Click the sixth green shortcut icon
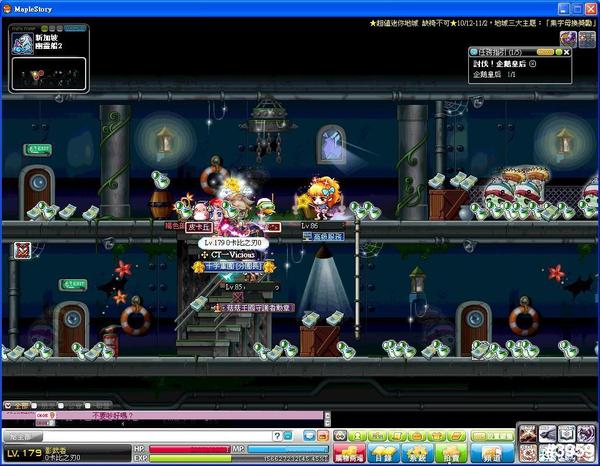This screenshot has width=600, height=466. coord(457,436)
